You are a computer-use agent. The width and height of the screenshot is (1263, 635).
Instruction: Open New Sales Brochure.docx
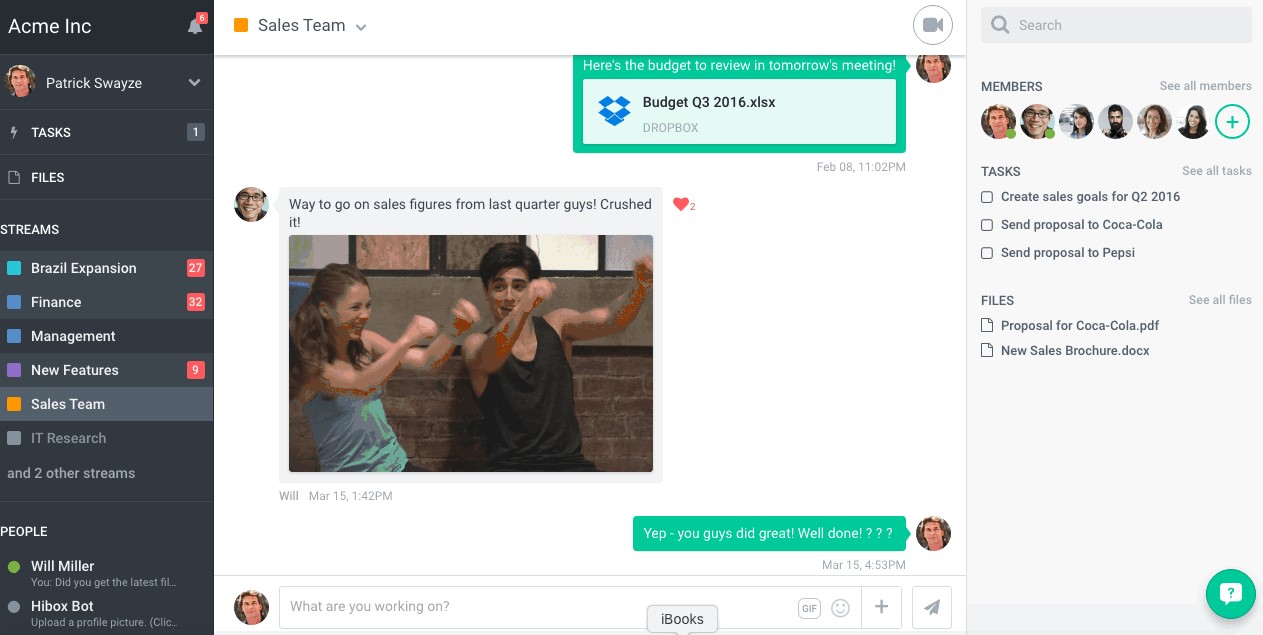point(1075,350)
